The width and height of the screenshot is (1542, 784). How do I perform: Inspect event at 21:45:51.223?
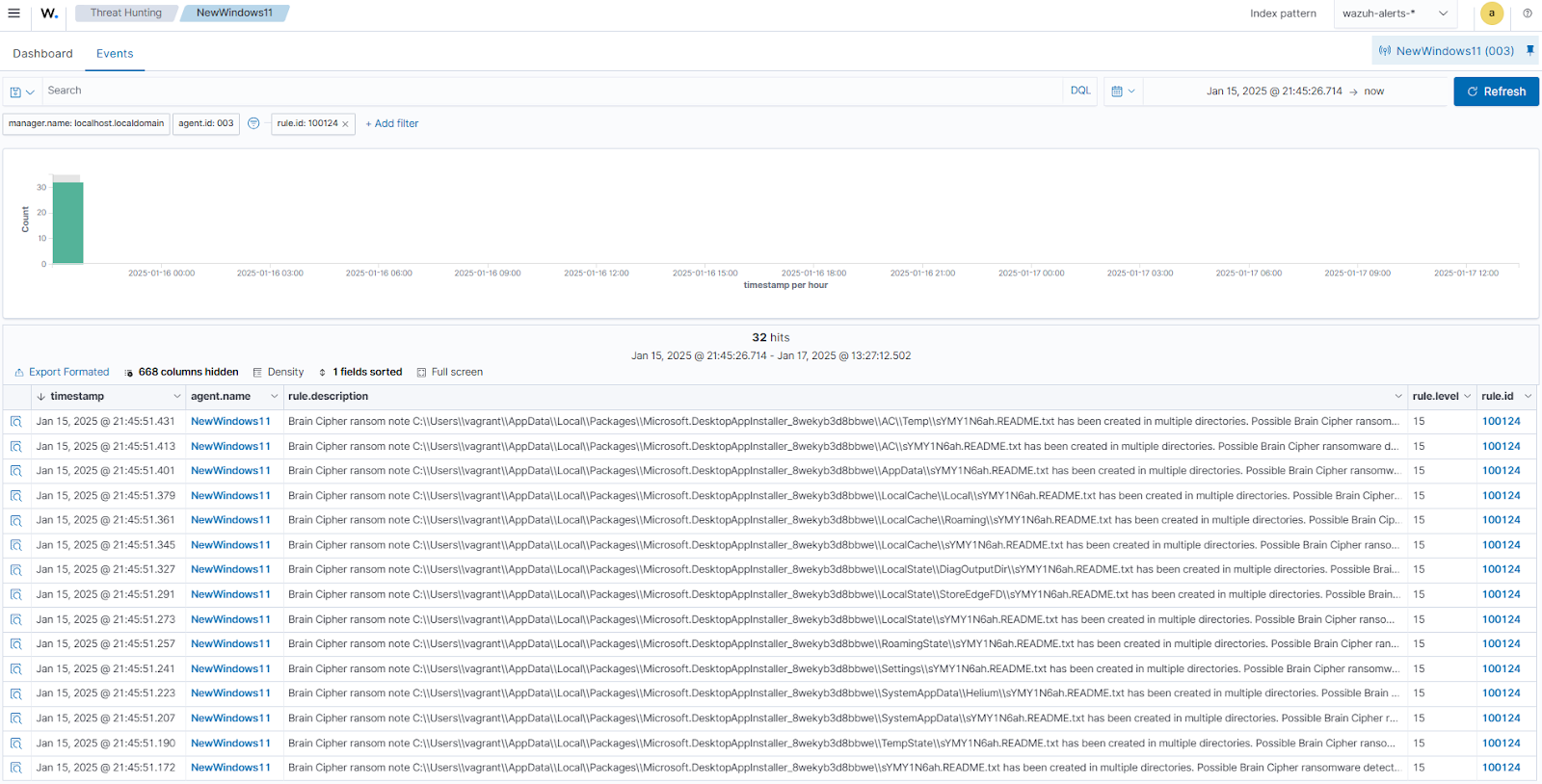coord(16,693)
